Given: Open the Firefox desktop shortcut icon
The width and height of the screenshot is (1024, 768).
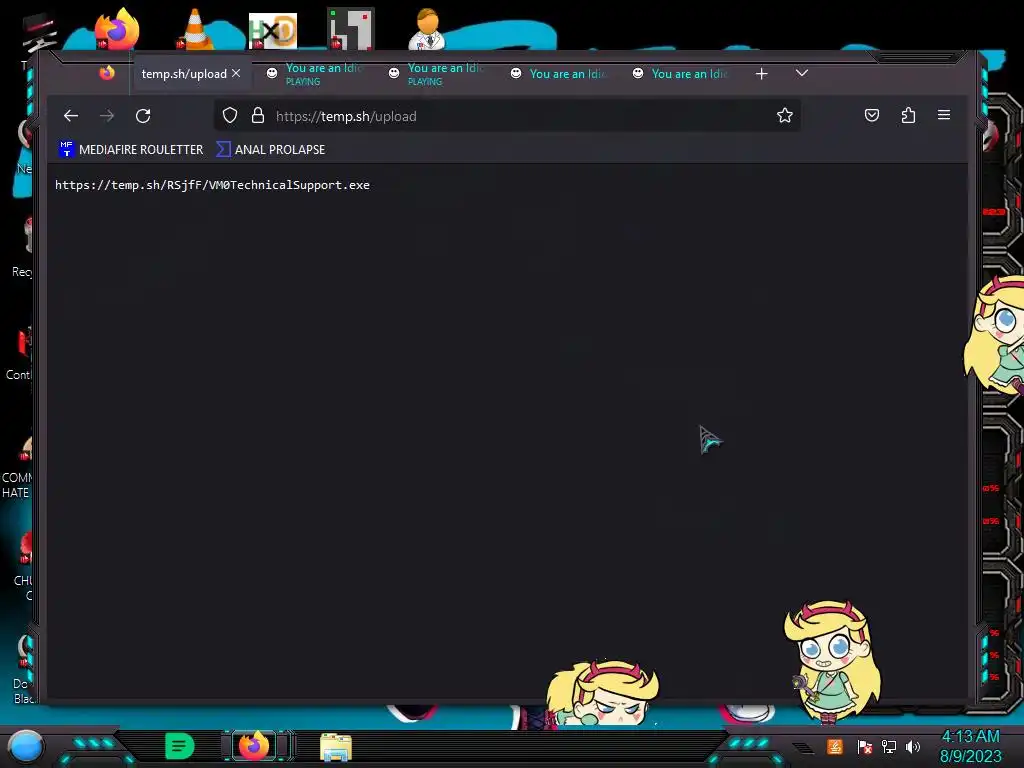Looking at the screenshot, I should 117,29.
